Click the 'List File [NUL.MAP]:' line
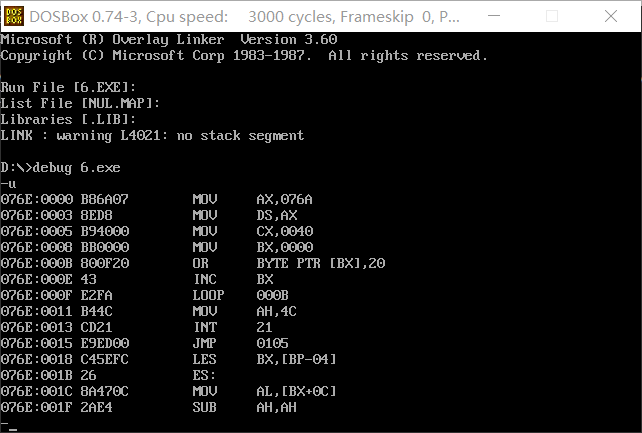This screenshot has width=642, height=433. (x=80, y=103)
